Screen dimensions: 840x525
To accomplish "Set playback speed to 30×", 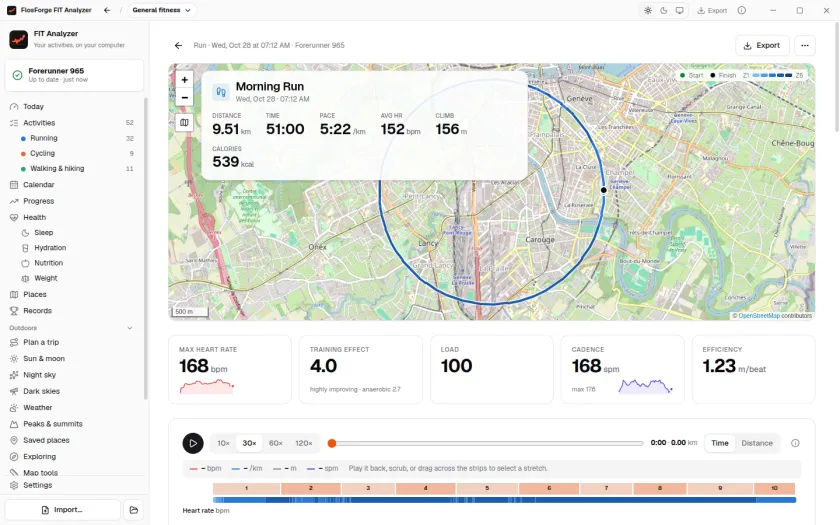I will [x=249, y=443].
